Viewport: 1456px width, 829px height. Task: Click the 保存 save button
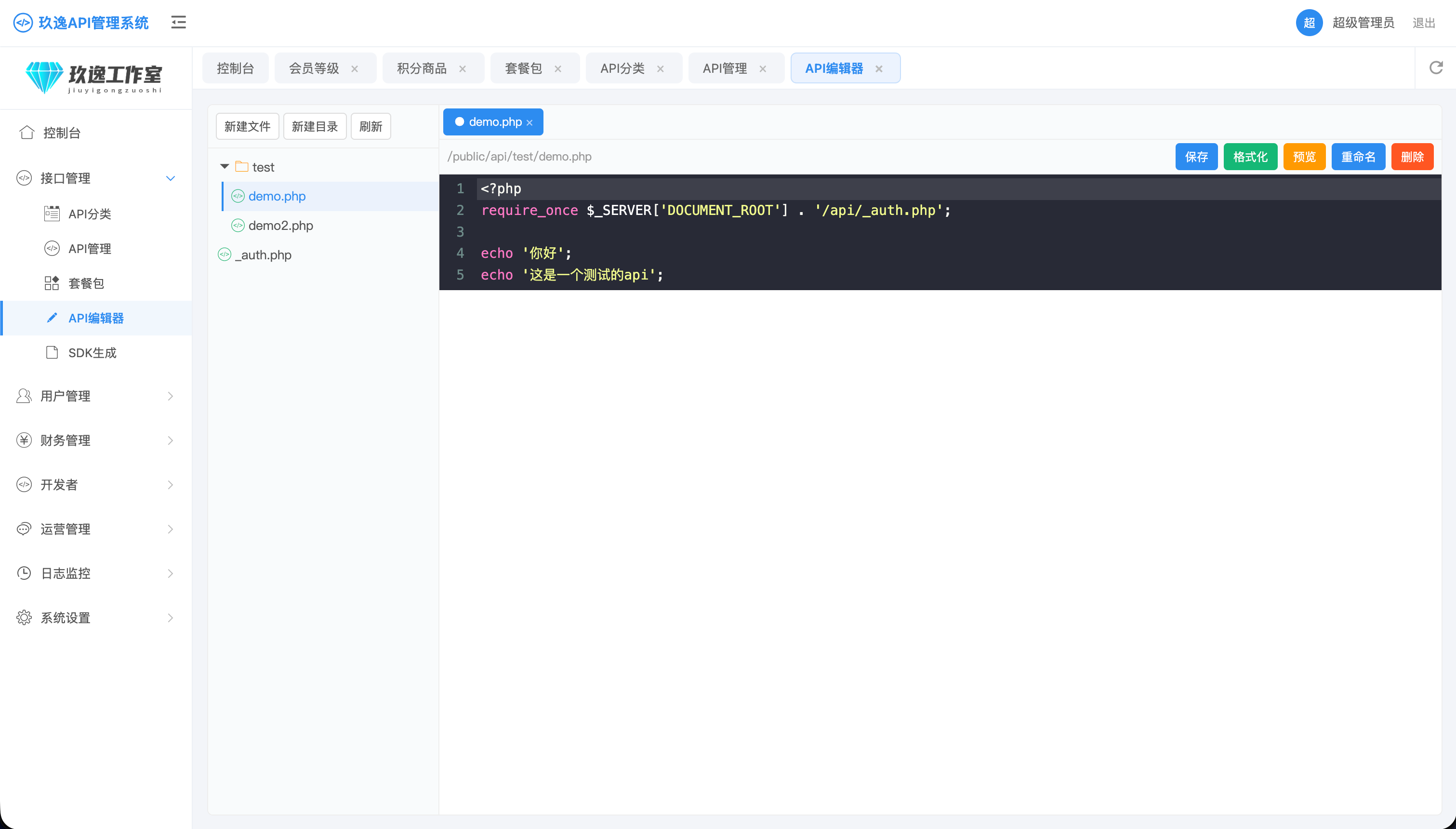pyautogui.click(x=1196, y=157)
